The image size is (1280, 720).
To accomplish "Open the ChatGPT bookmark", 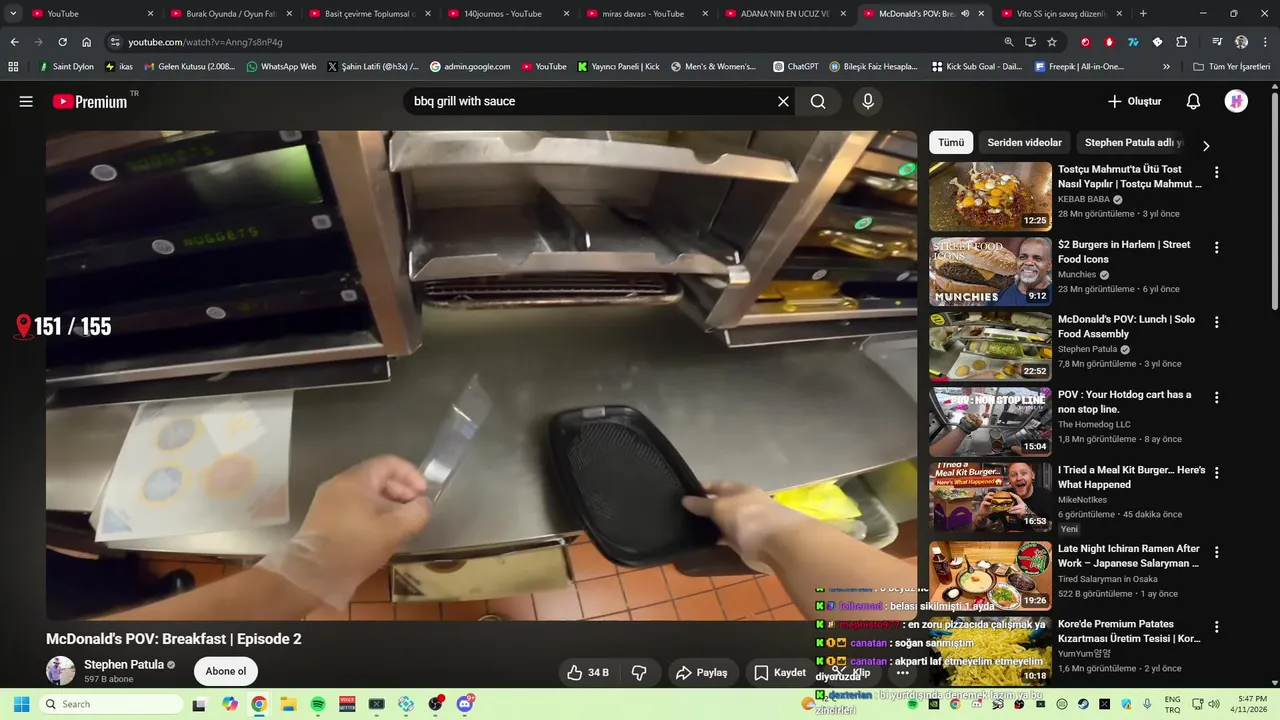I will [796, 66].
